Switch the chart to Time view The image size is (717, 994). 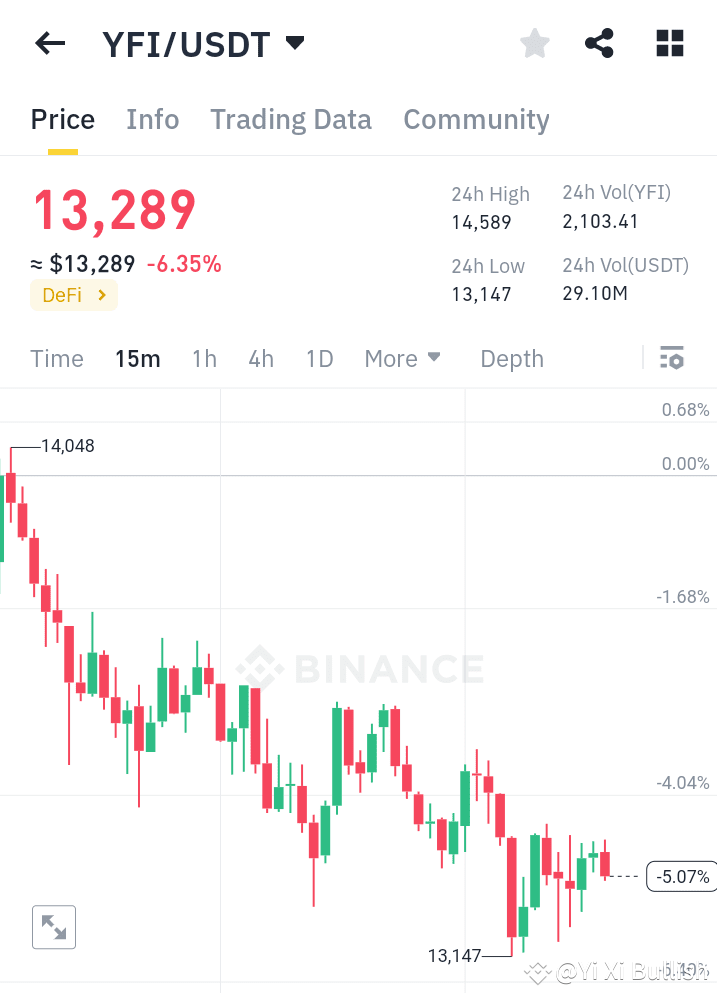point(56,358)
